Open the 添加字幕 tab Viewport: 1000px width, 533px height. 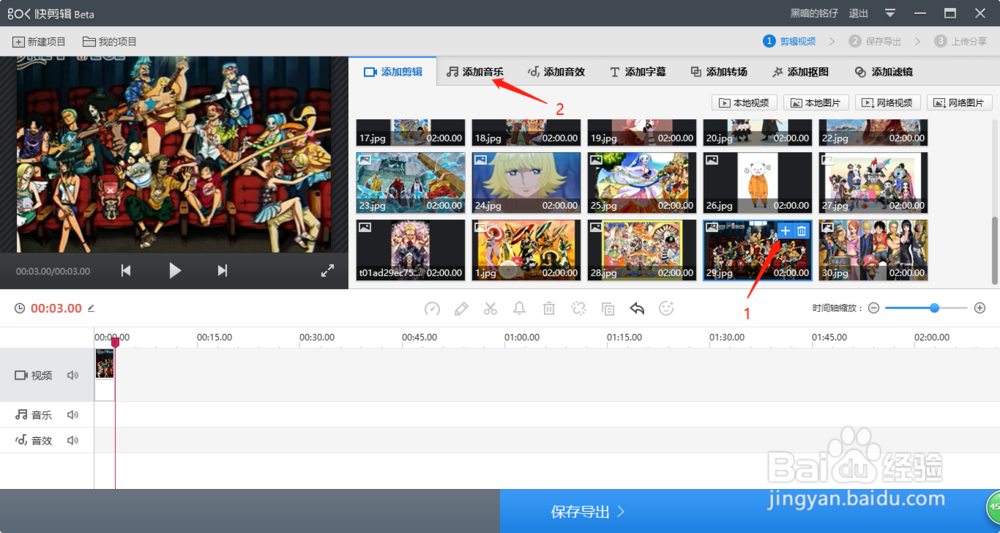pos(637,71)
